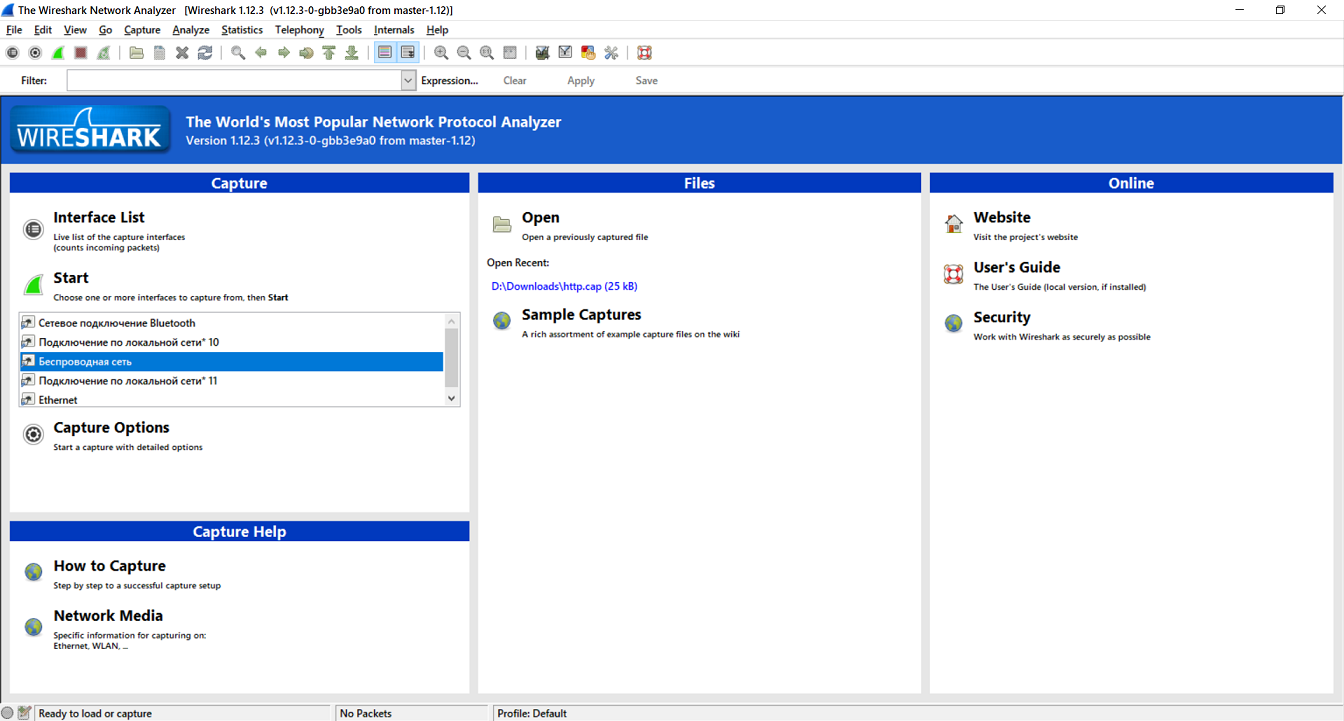Click the Restart capture toolbar icon
This screenshot has width=1344, height=721.
(x=104, y=53)
